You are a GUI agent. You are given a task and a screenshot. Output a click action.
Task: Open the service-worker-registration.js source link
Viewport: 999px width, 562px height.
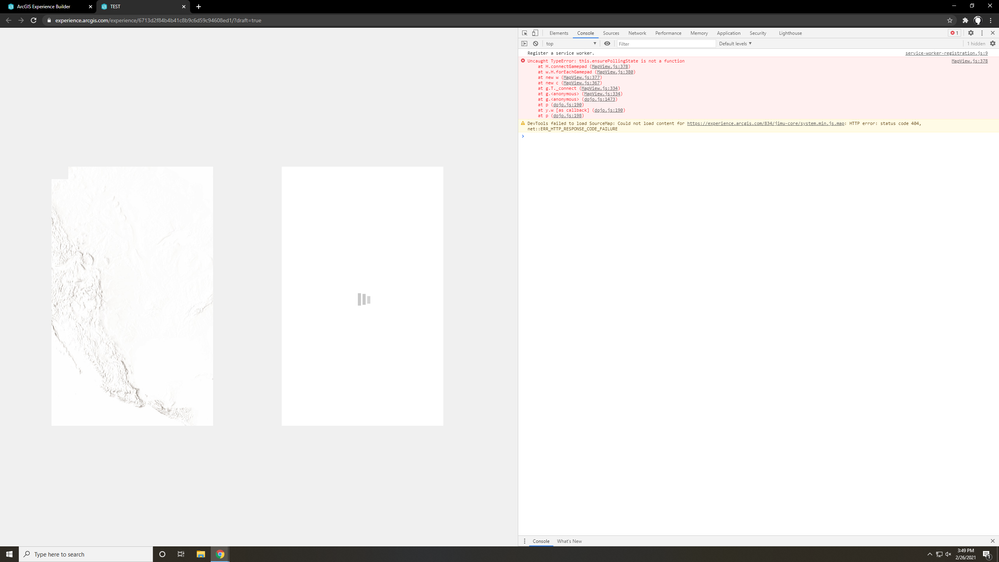coord(946,54)
